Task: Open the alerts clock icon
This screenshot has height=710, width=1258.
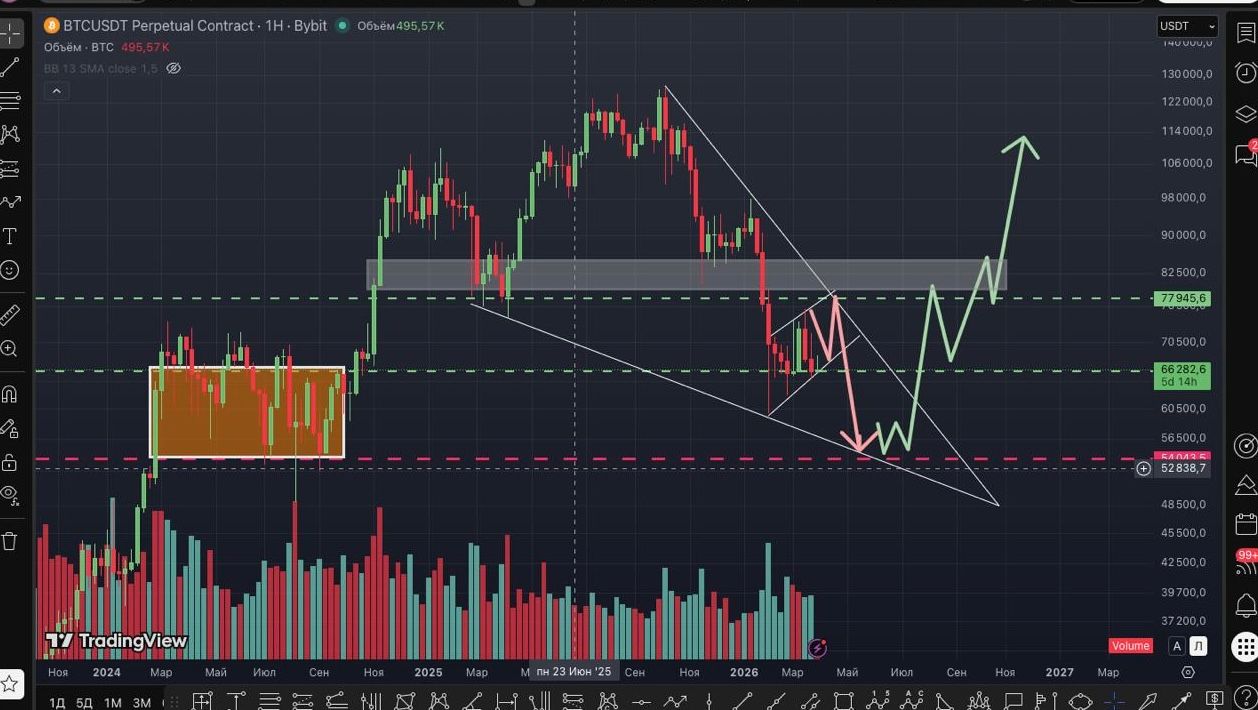Action: pyautogui.click(x=1245, y=72)
